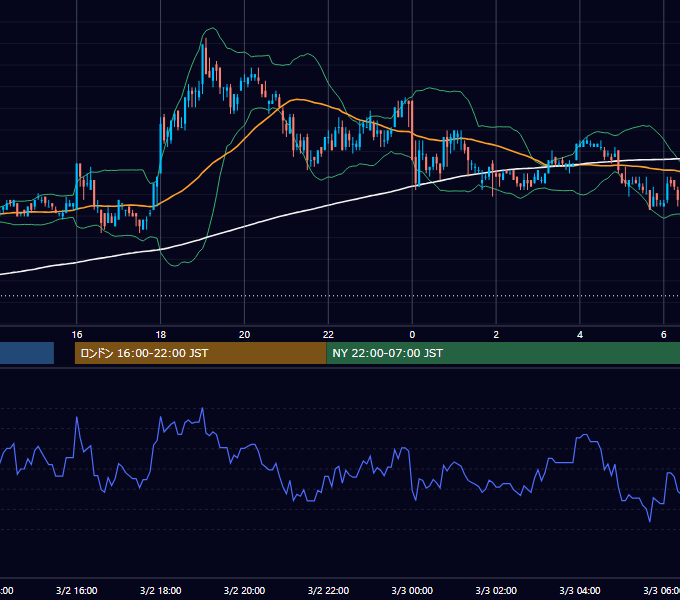Click the 6 hour label on price chart axis

coord(664,334)
